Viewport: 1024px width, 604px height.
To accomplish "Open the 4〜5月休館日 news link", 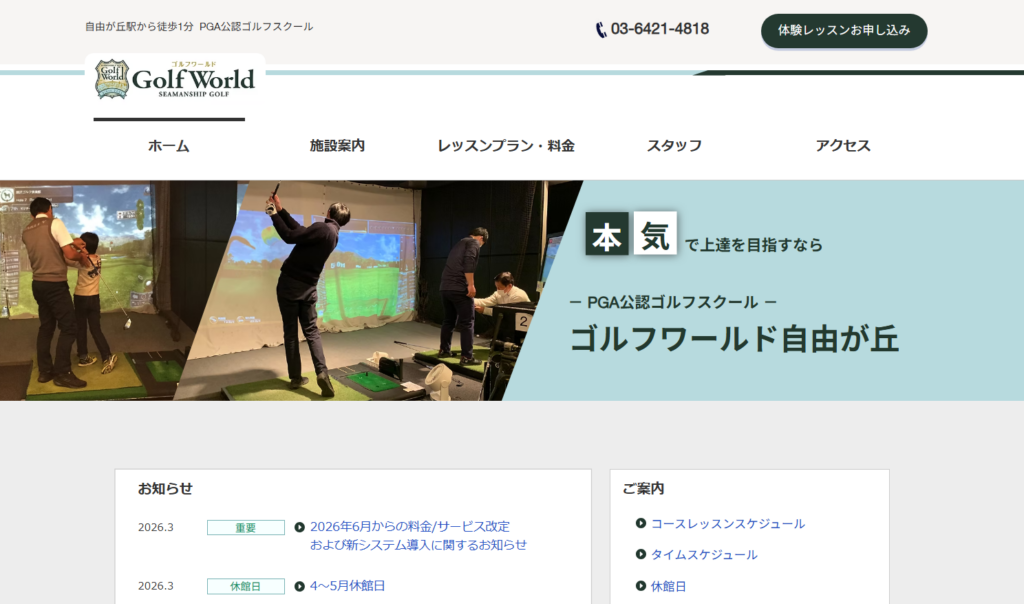I will (x=347, y=586).
